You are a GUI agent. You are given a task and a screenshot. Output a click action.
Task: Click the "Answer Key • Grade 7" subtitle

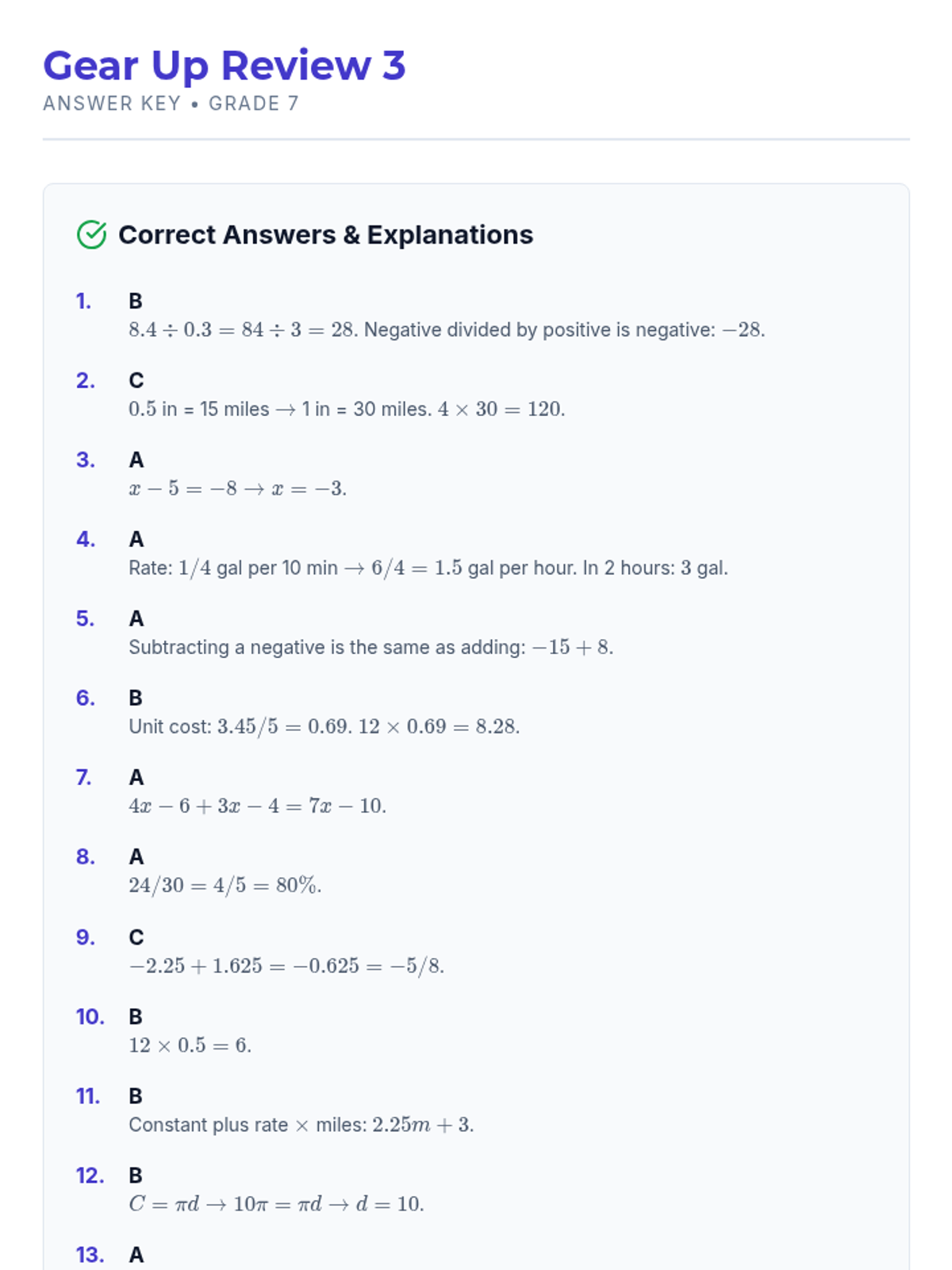coord(171,104)
